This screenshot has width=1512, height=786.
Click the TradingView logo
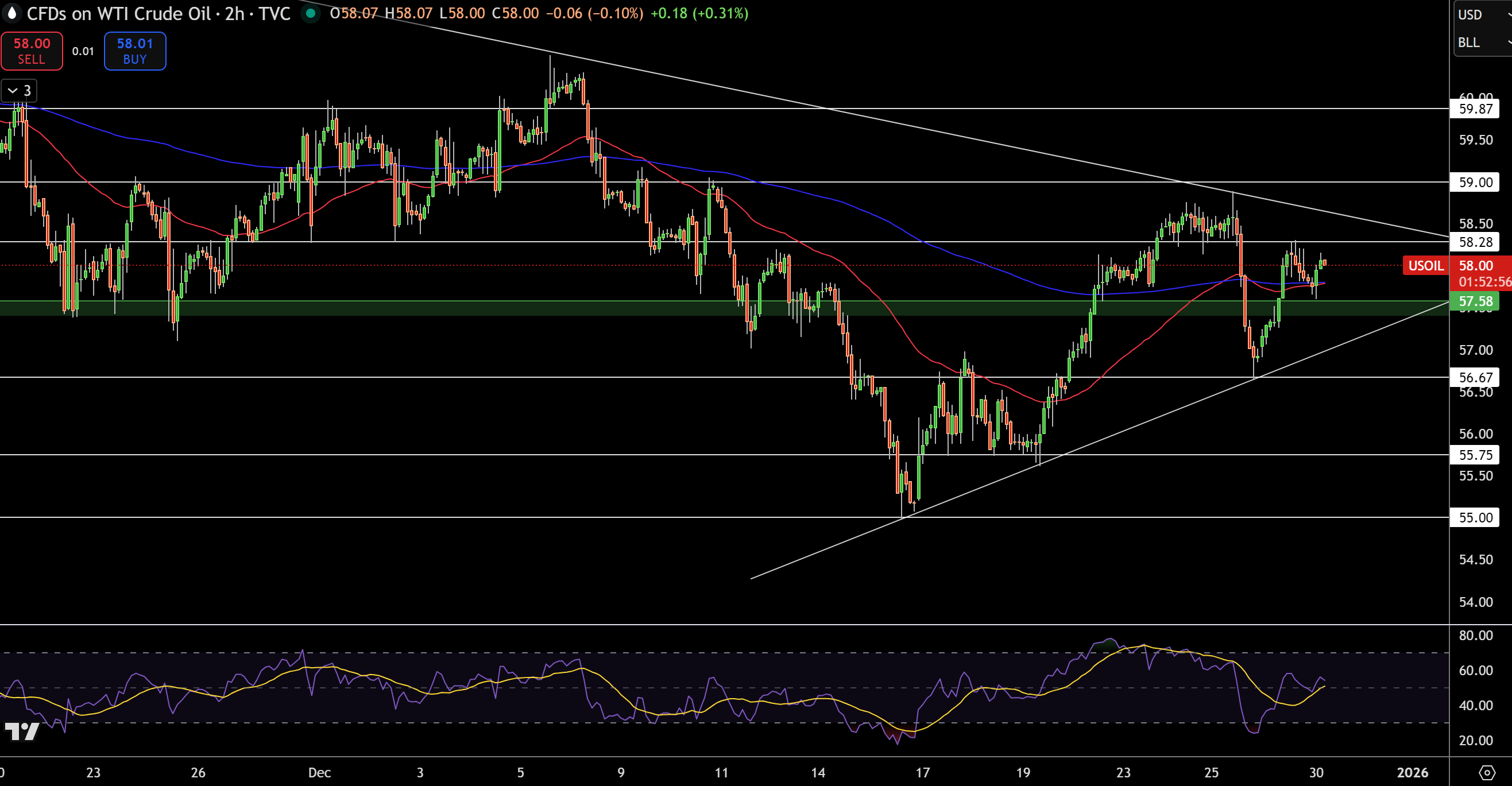[x=22, y=731]
